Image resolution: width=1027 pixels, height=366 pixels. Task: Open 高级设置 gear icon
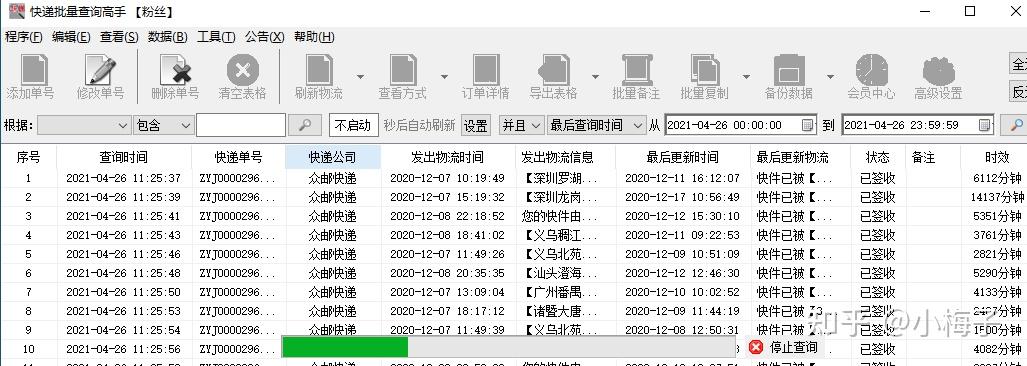click(x=939, y=70)
